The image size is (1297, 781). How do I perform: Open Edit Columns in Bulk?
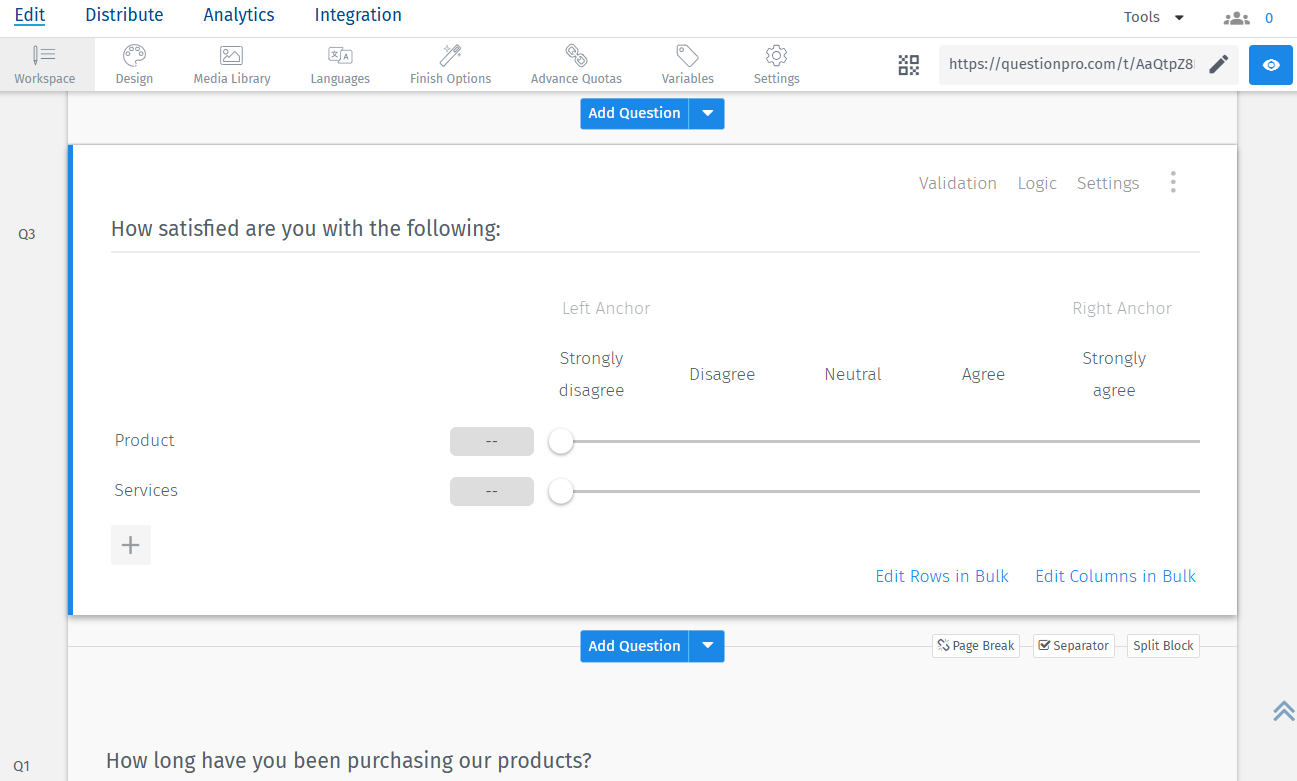1115,576
